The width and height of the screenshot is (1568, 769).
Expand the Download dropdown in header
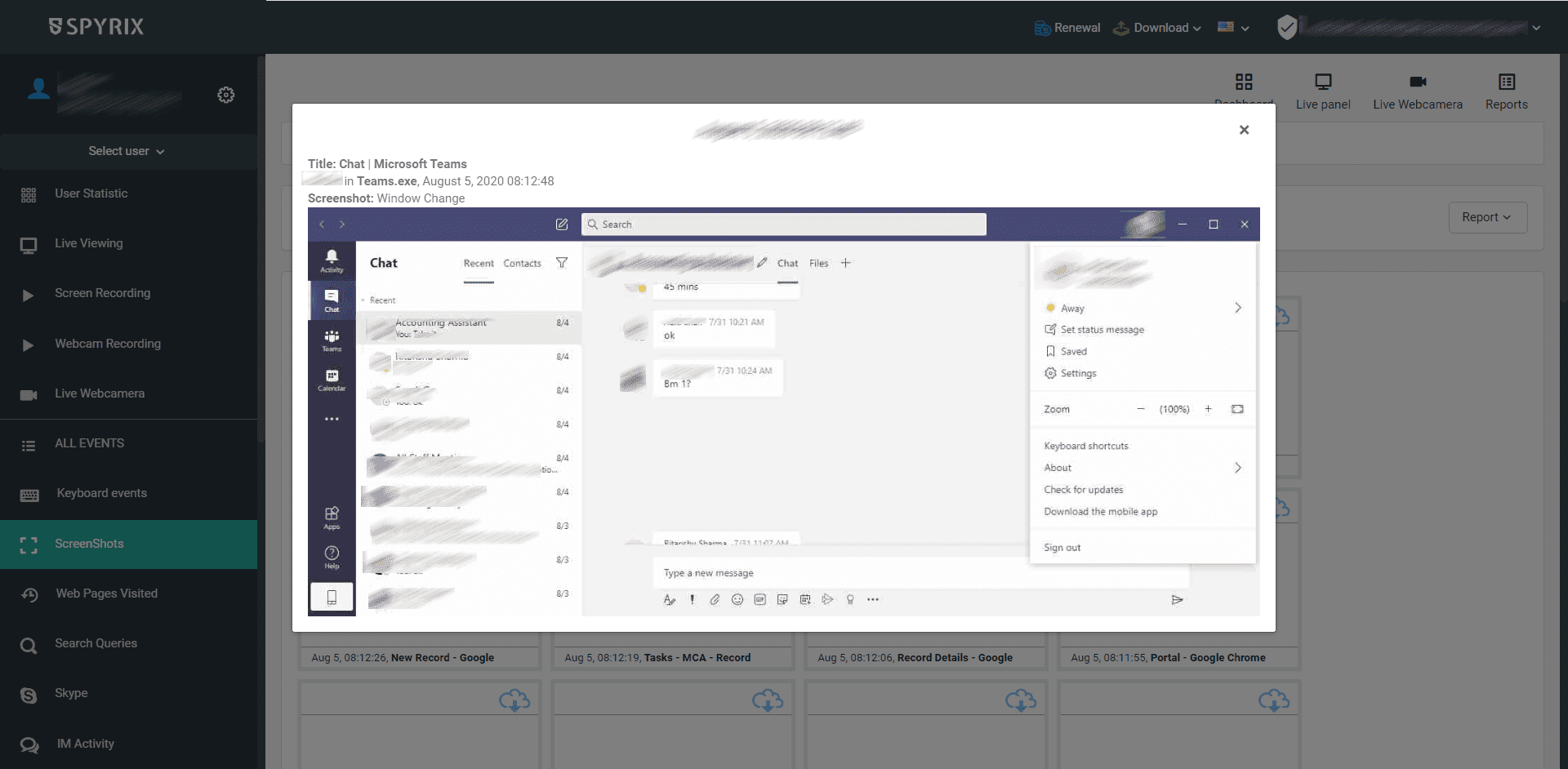[x=1158, y=28]
